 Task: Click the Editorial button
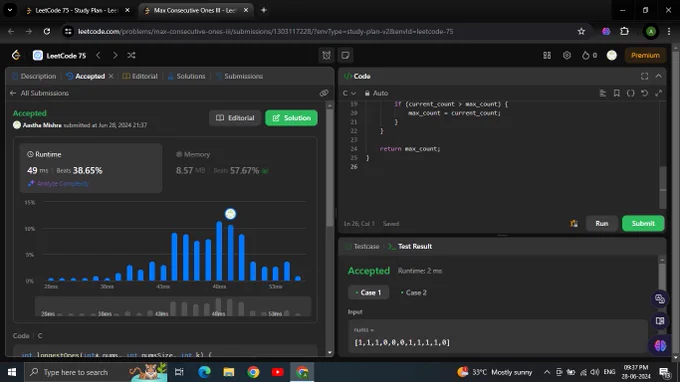pos(235,118)
